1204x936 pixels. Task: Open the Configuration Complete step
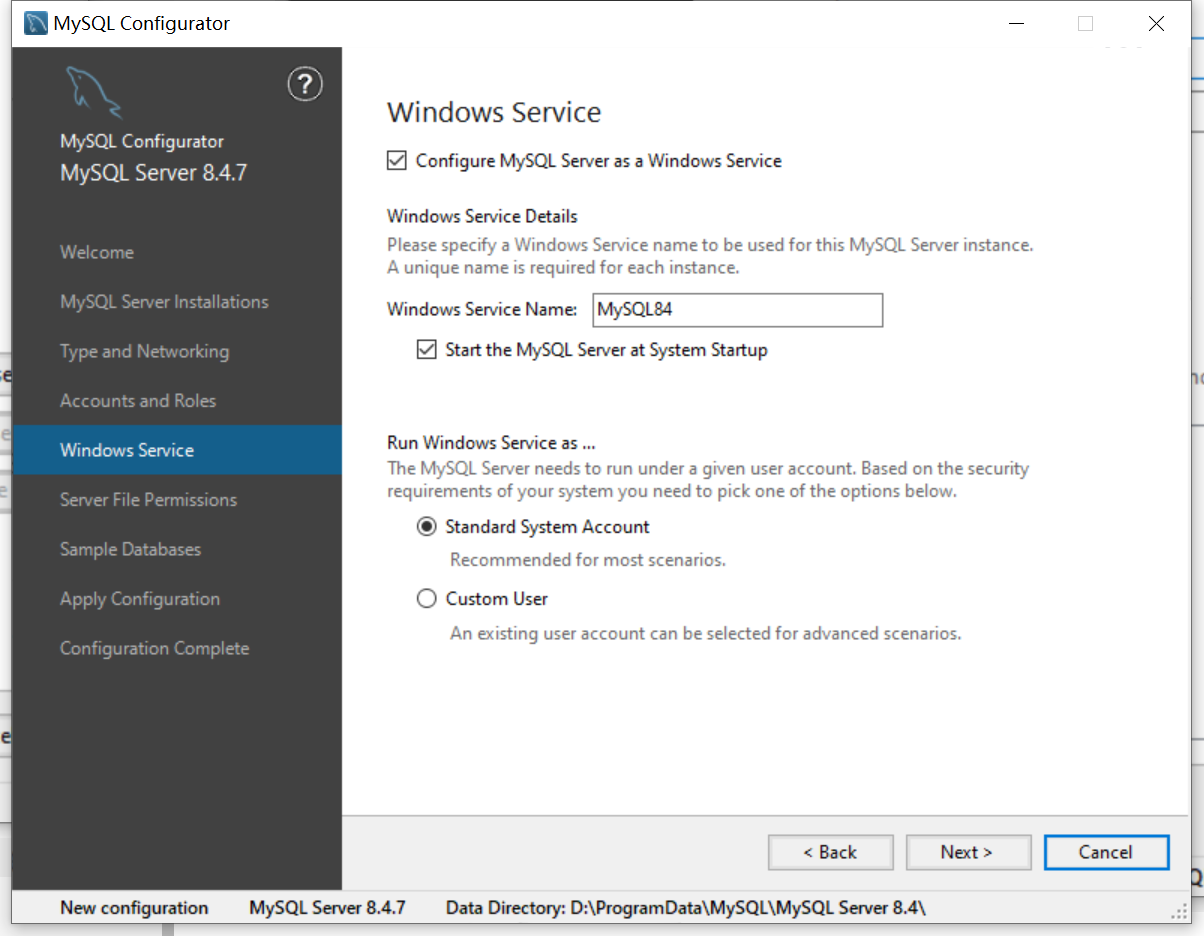pos(154,648)
